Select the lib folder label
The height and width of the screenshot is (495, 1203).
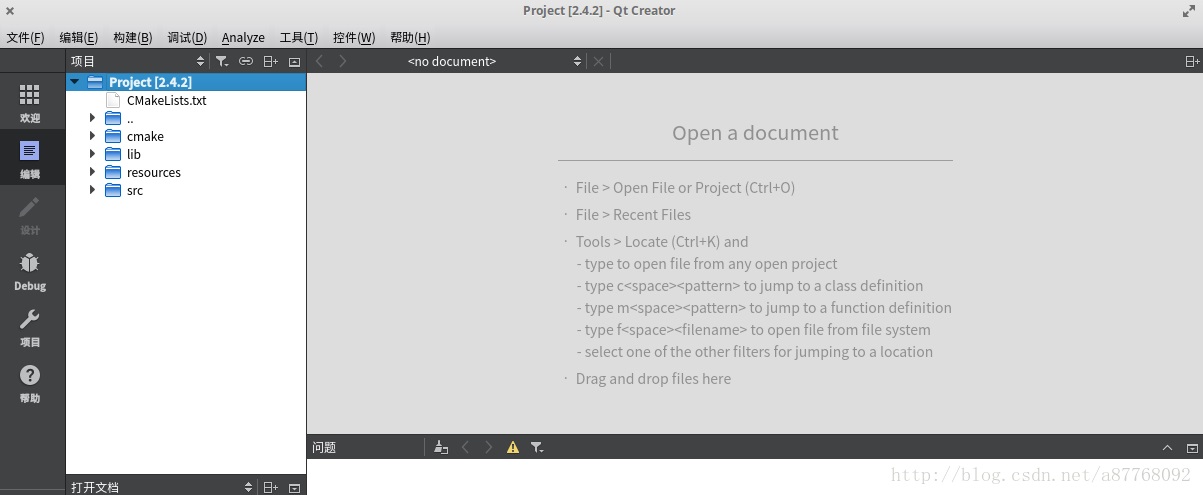pos(133,154)
